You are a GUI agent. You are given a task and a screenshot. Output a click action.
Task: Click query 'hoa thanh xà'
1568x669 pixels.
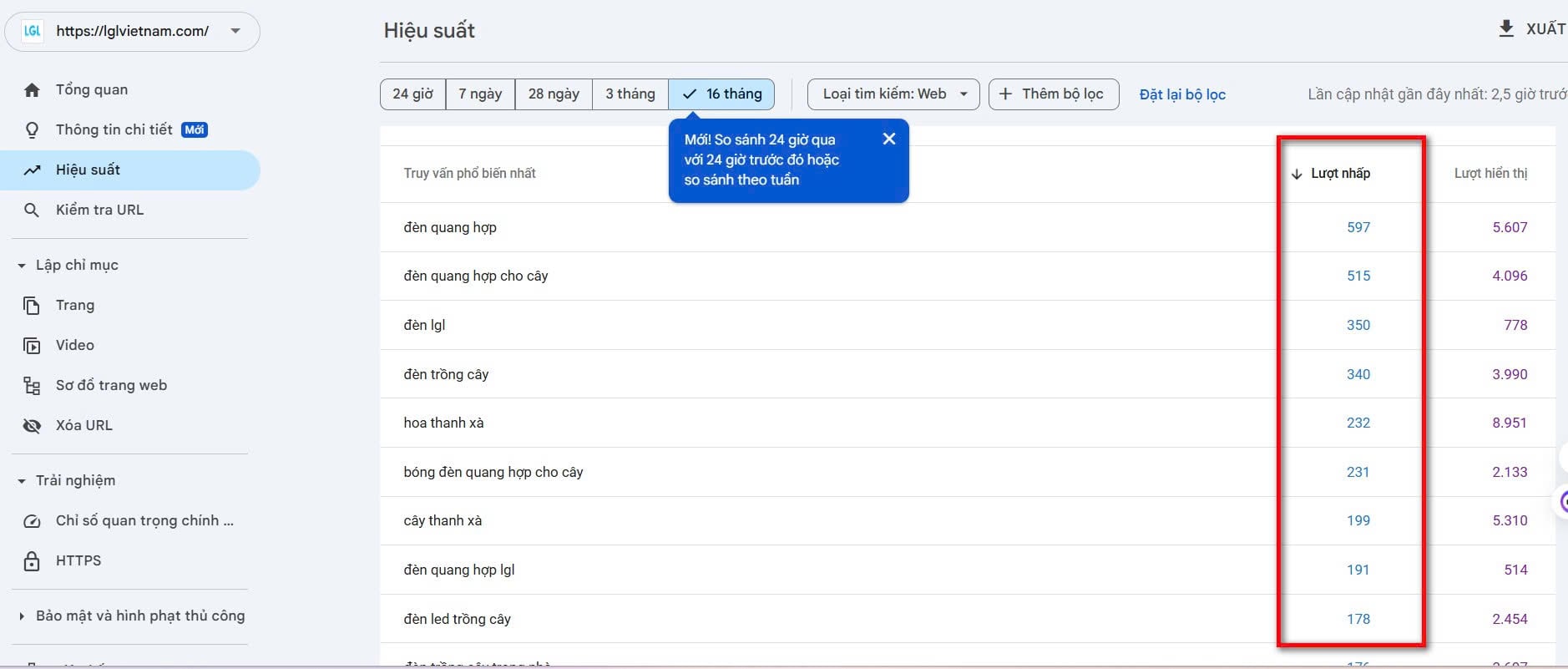coord(443,423)
